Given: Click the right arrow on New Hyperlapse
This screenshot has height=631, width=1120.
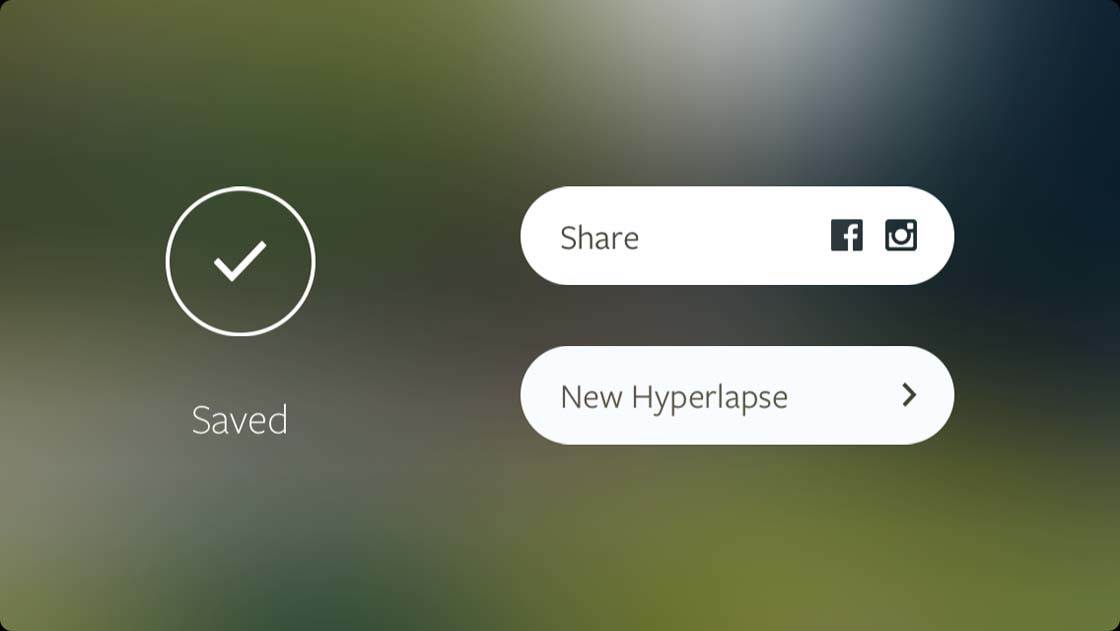Looking at the screenshot, I should tap(909, 394).
